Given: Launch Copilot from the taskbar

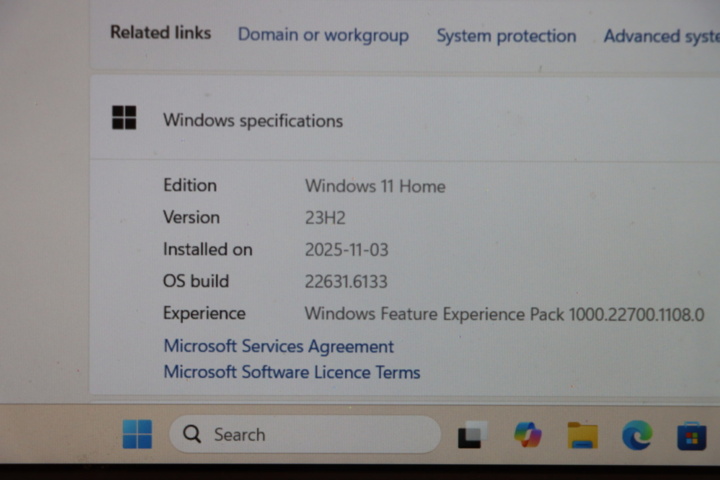Looking at the screenshot, I should click(x=528, y=435).
